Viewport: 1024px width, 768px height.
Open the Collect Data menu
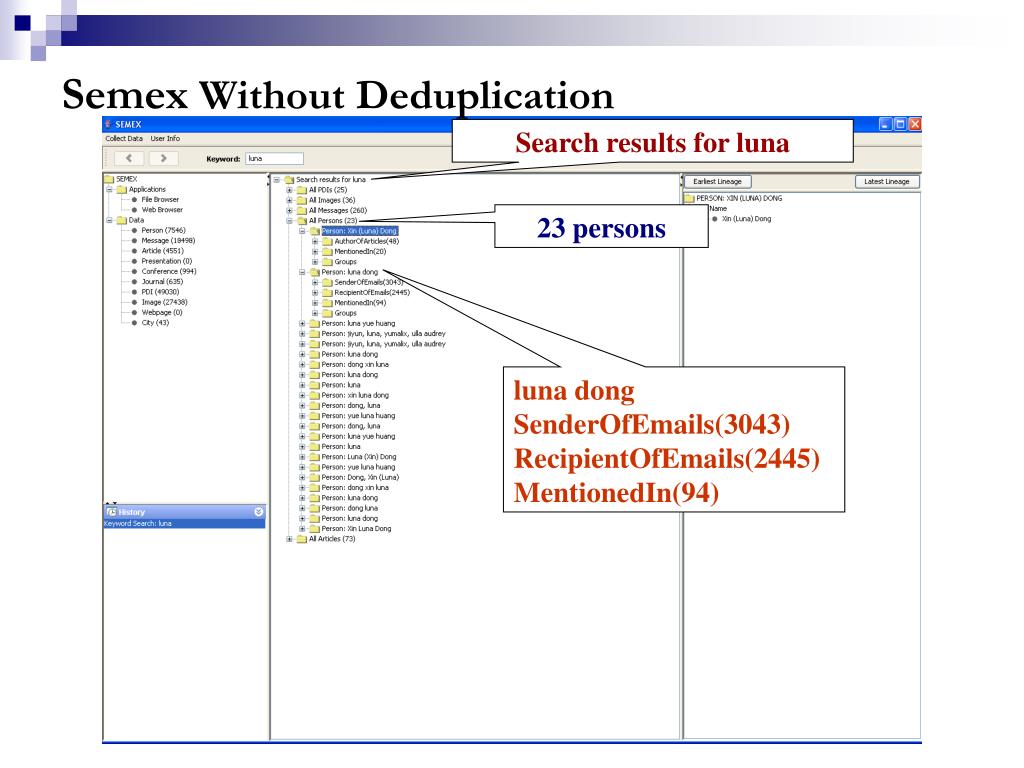click(124, 138)
